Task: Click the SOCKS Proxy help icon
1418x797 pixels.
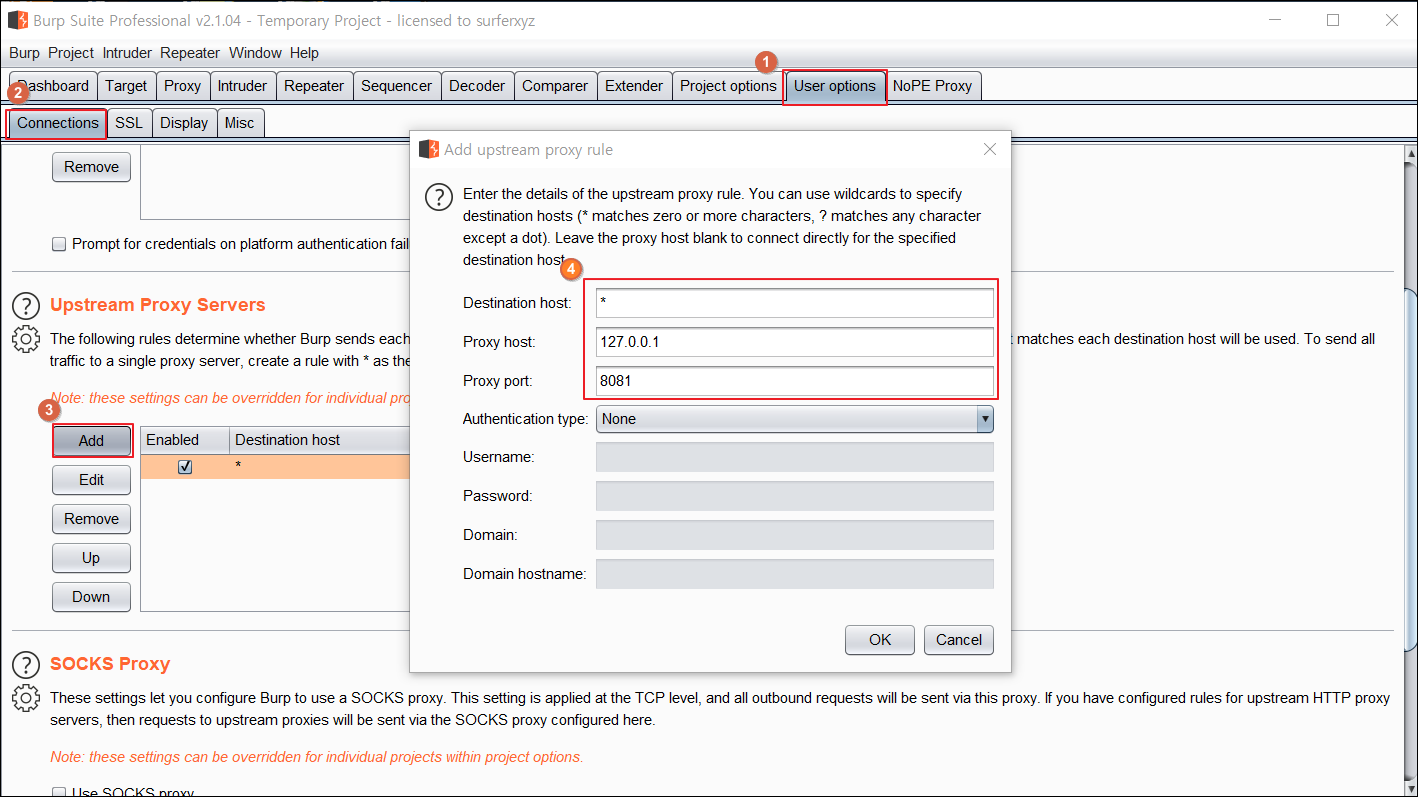Action: click(26, 664)
